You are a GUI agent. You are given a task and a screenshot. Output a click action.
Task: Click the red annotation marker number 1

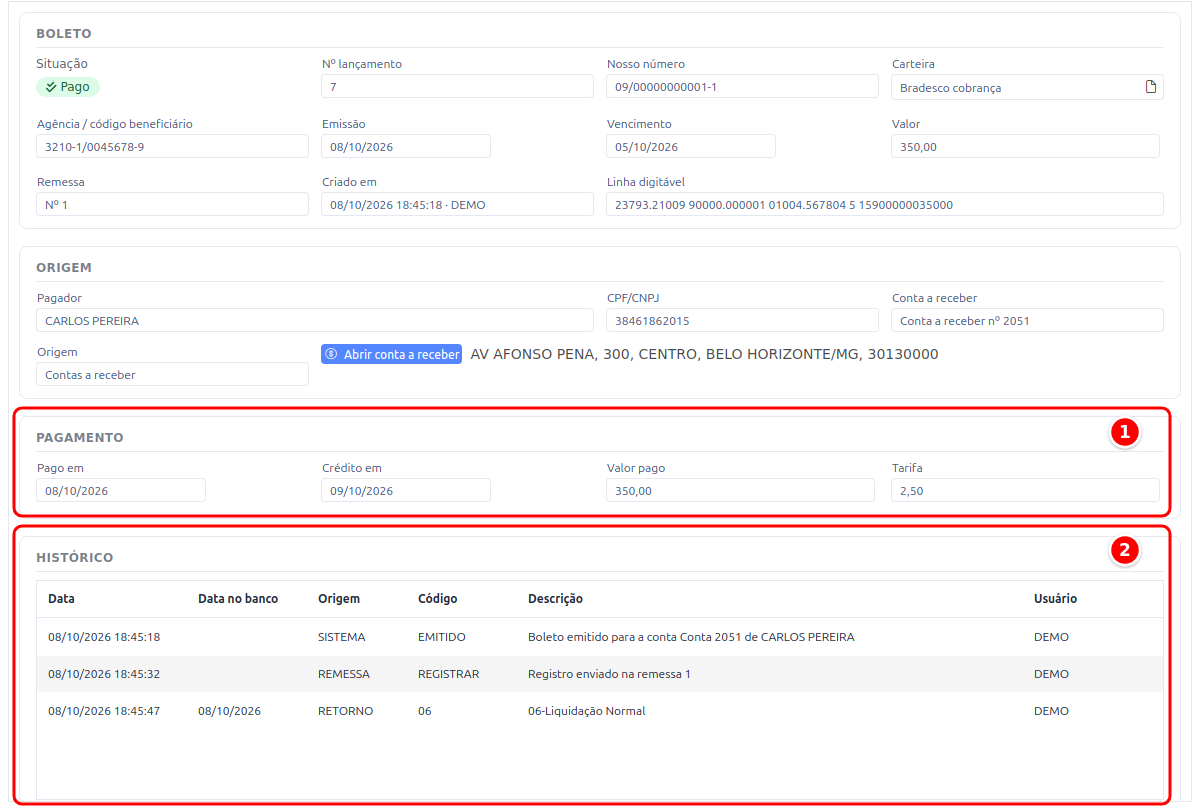[x=1125, y=432]
